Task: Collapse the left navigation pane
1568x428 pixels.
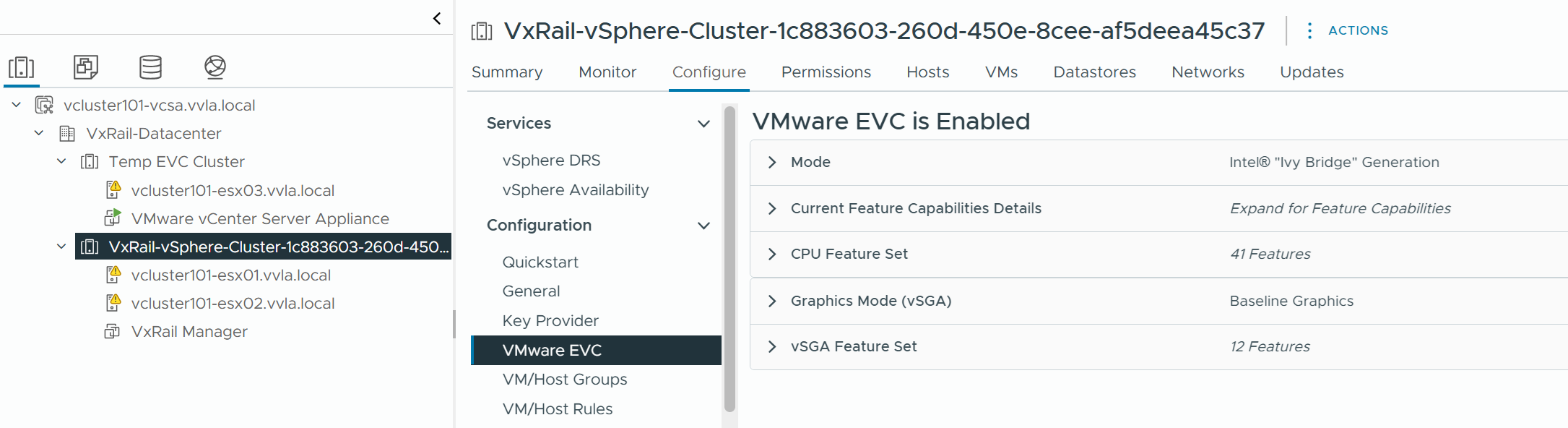Action: (x=436, y=17)
